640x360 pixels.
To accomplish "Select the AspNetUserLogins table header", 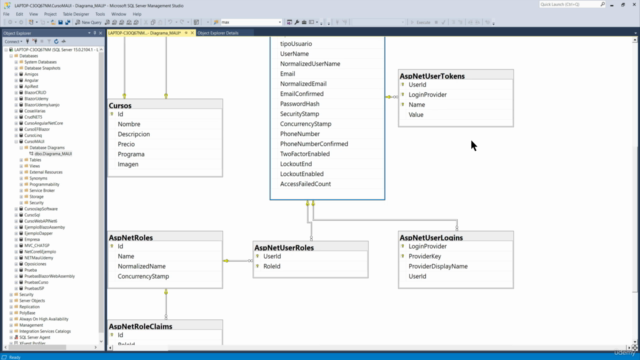I will (x=456, y=238).
